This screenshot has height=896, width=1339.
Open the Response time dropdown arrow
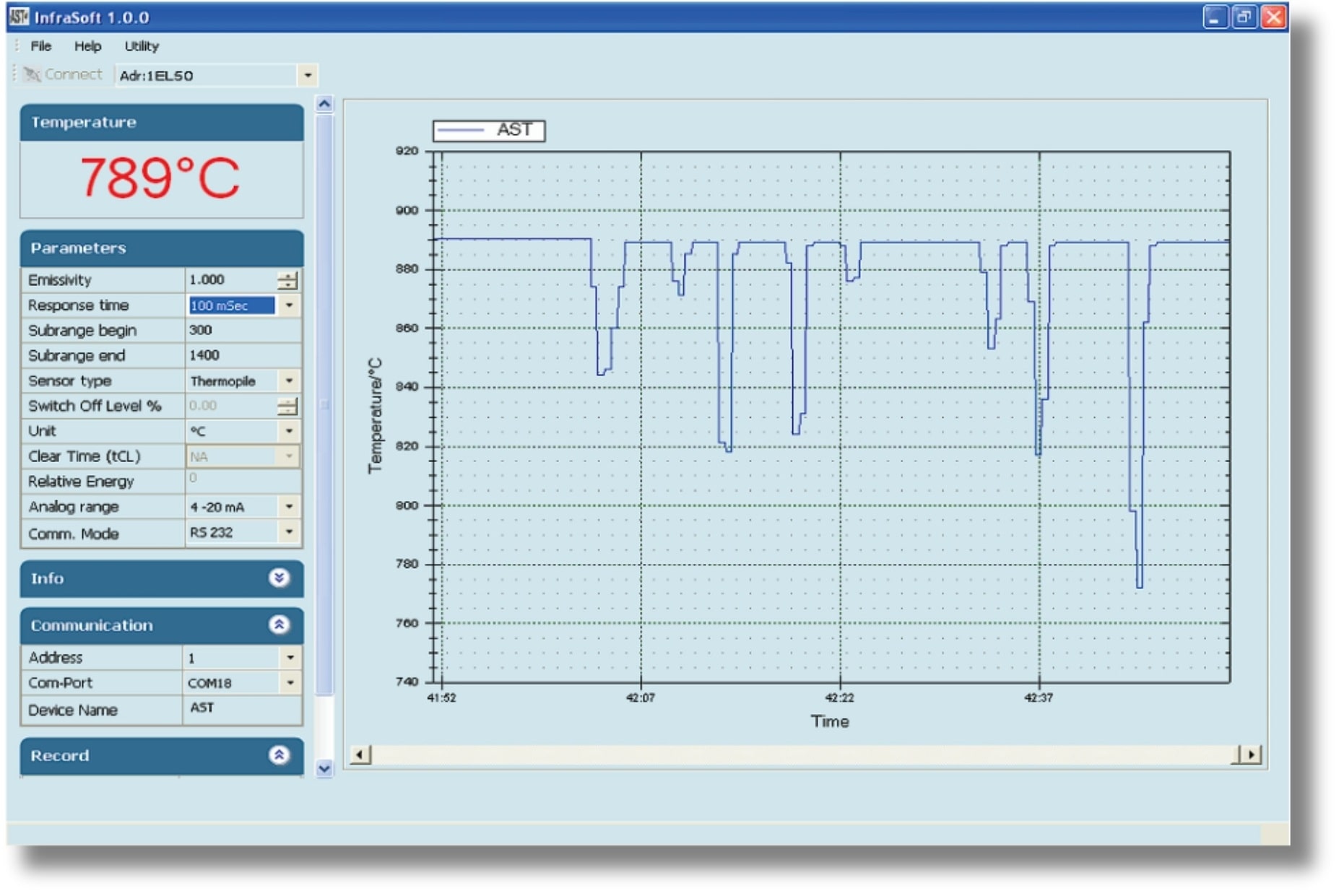tap(289, 305)
